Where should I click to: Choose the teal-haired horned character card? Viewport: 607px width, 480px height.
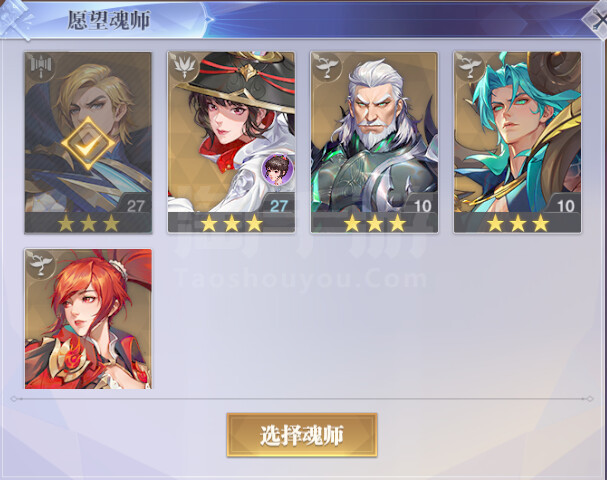point(518,142)
